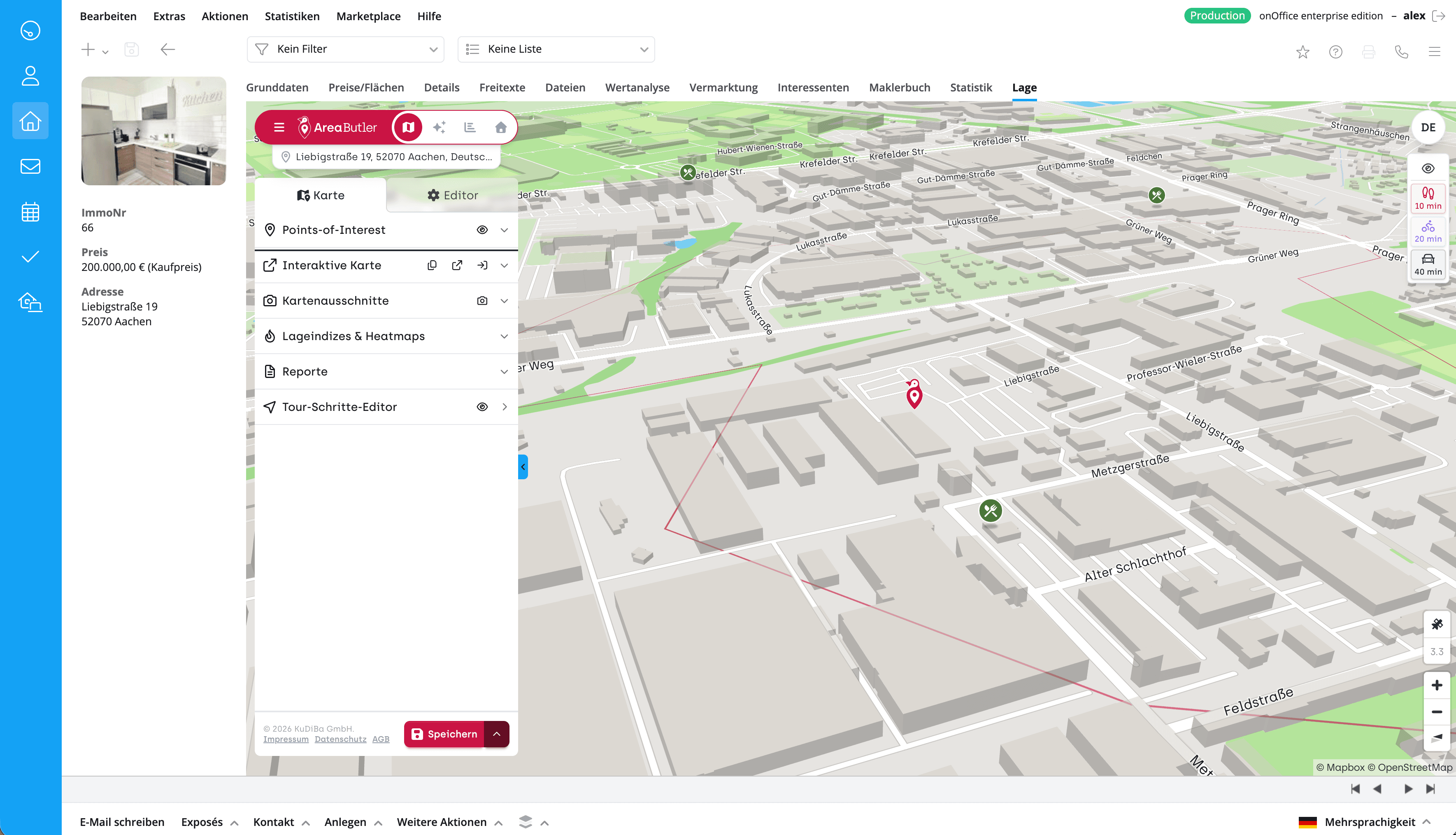Image resolution: width=1456 pixels, height=835 pixels.
Task: Toggle Points-of-Interest visibility eye
Action: pyautogui.click(x=483, y=230)
